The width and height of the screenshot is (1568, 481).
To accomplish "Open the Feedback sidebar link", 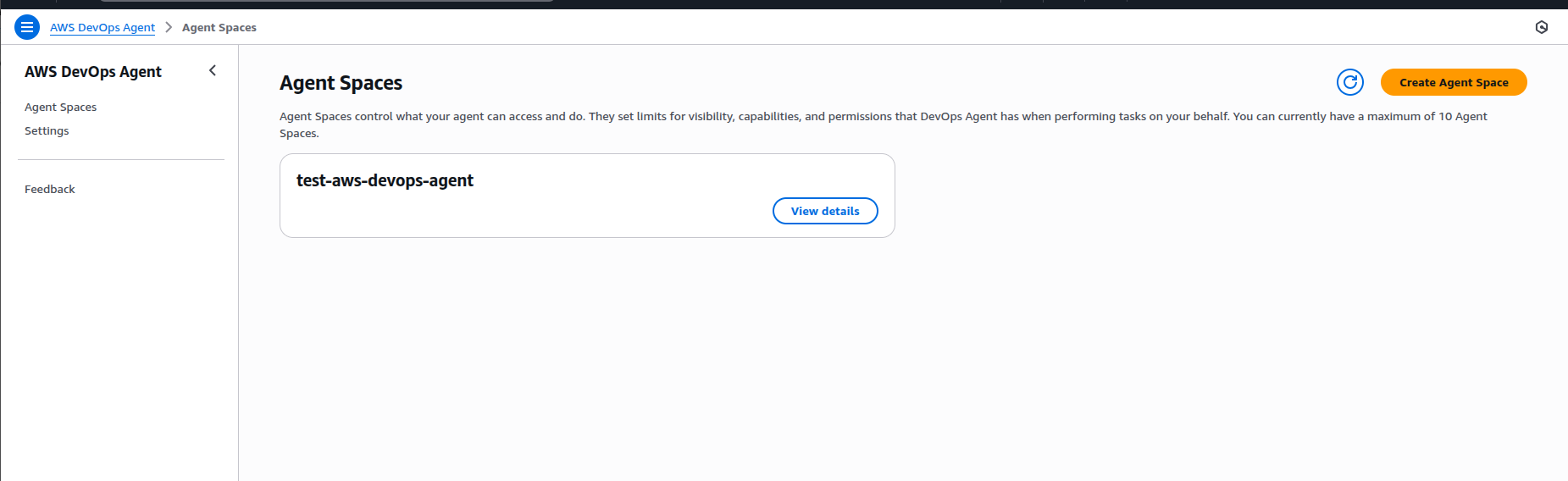I will (50, 189).
